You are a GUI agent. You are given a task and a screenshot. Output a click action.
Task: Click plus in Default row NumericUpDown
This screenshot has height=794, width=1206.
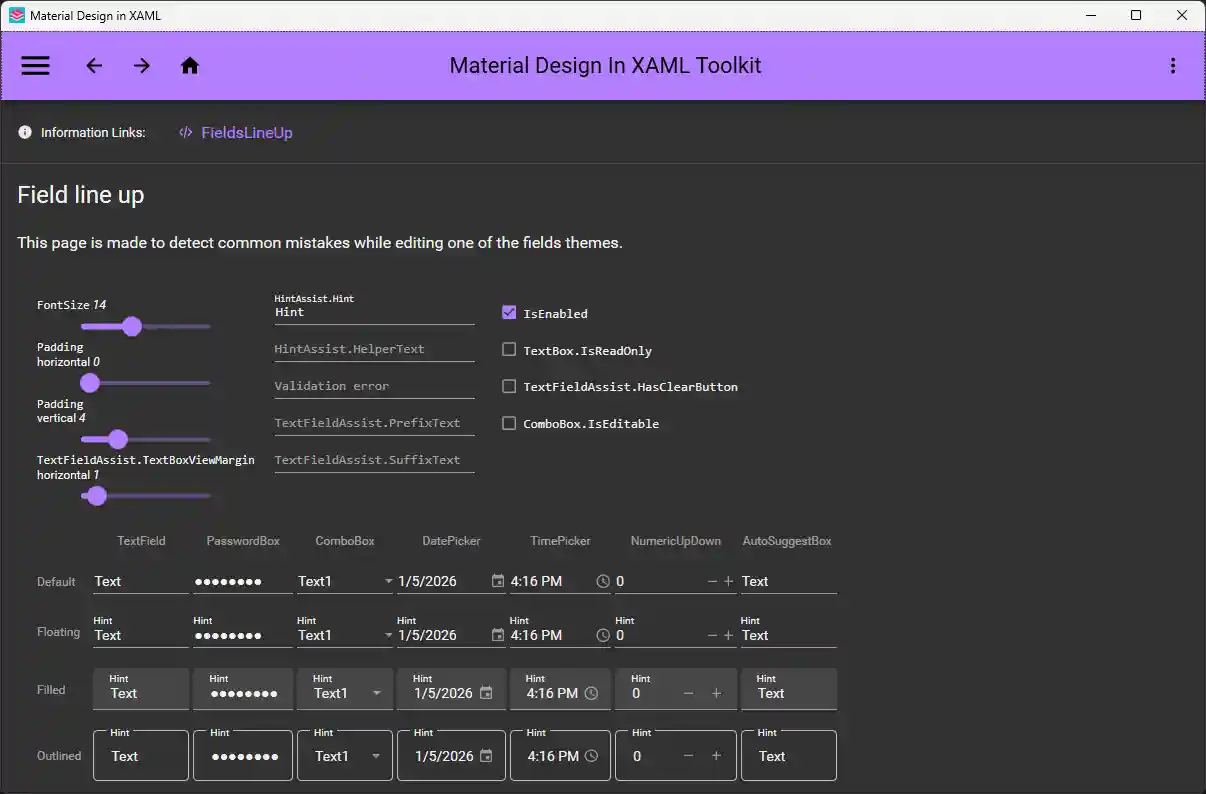click(729, 581)
